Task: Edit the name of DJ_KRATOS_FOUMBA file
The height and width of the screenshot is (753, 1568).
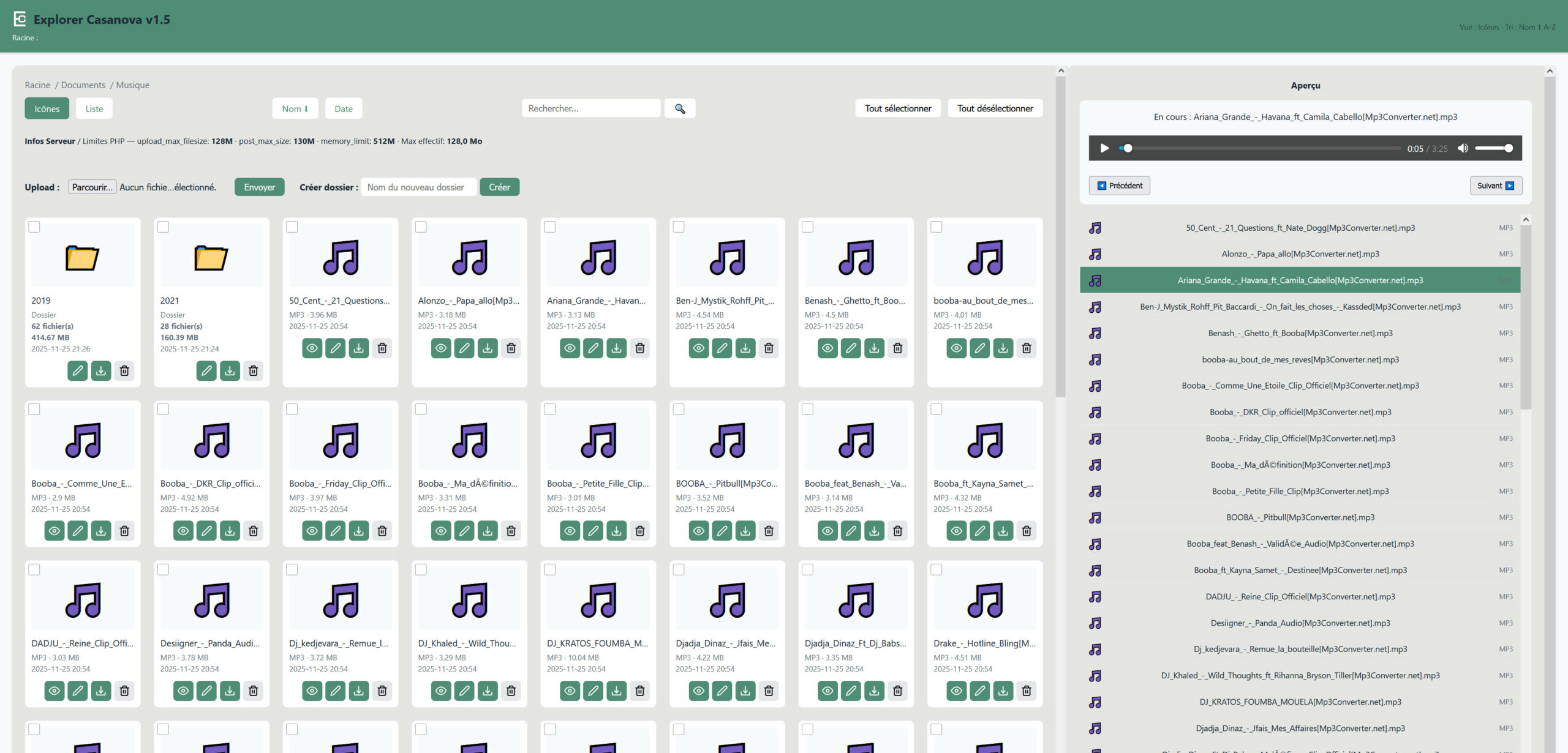Action: [593, 691]
